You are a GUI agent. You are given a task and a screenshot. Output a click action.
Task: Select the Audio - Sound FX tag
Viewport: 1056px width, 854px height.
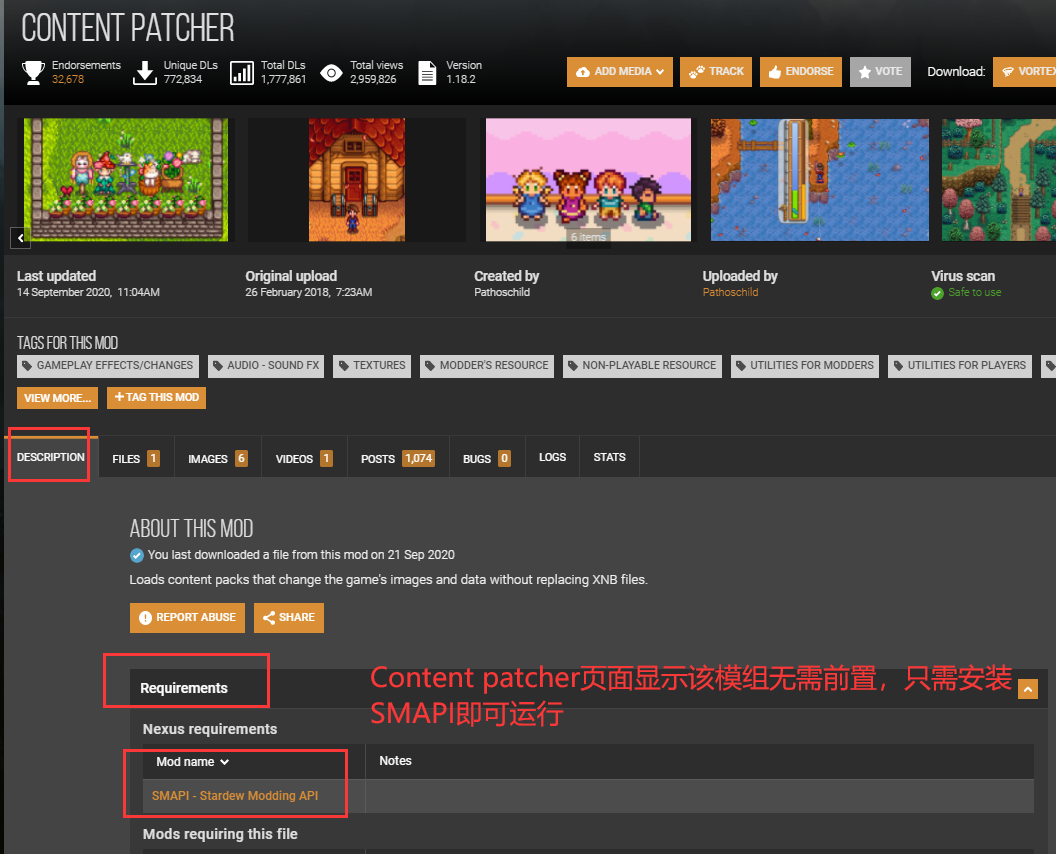(266, 366)
